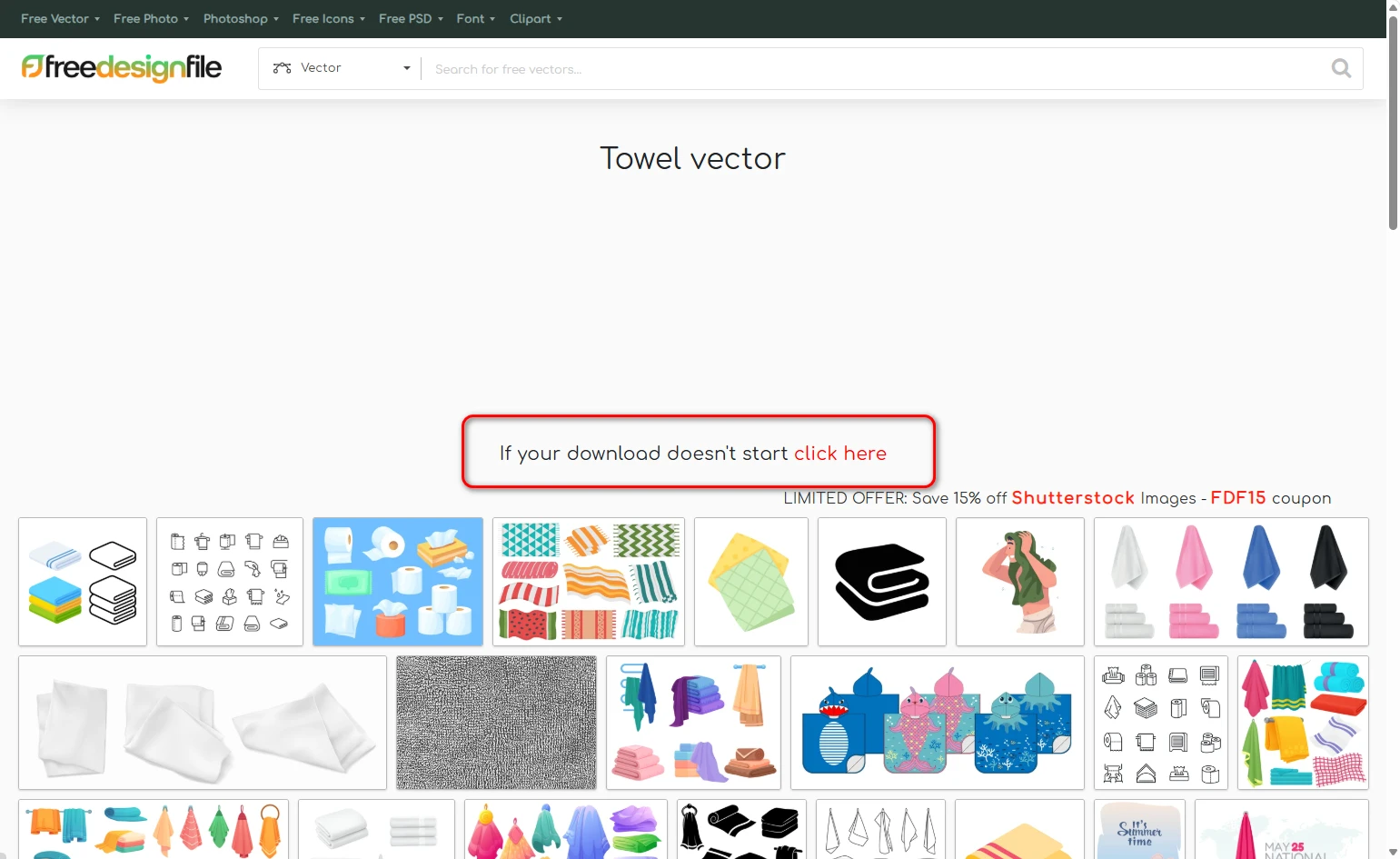Open the Photoshop menu
1400x859 pixels.
coord(241,18)
